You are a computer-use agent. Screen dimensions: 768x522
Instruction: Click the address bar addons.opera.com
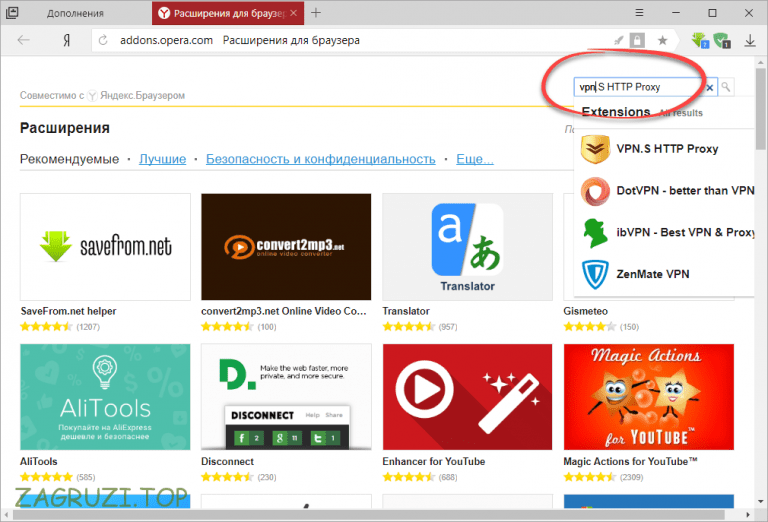pyautogui.click(x=167, y=40)
